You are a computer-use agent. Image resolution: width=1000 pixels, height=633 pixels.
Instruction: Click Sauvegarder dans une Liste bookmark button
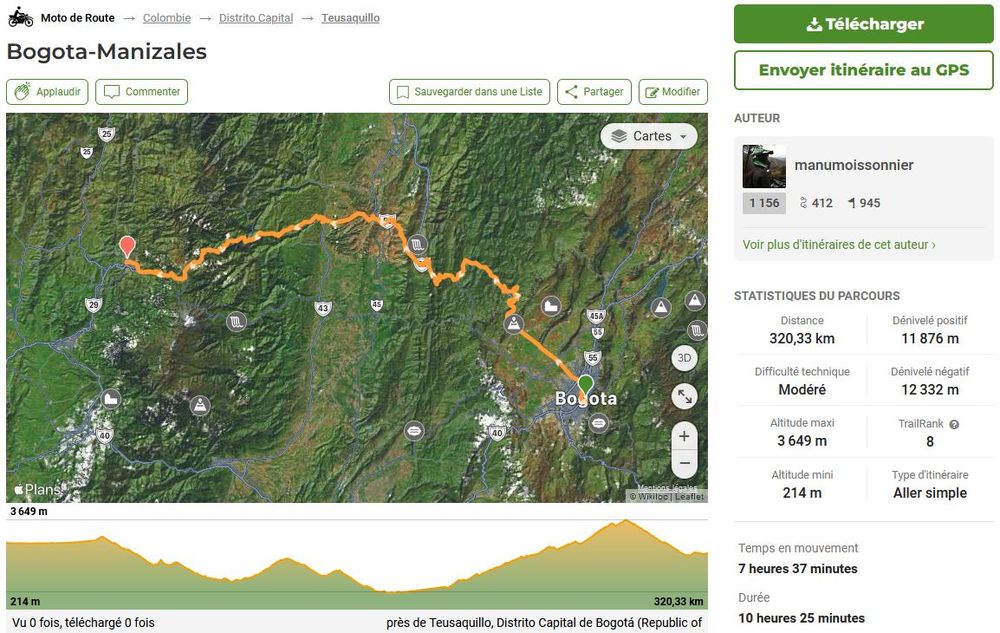(x=468, y=92)
